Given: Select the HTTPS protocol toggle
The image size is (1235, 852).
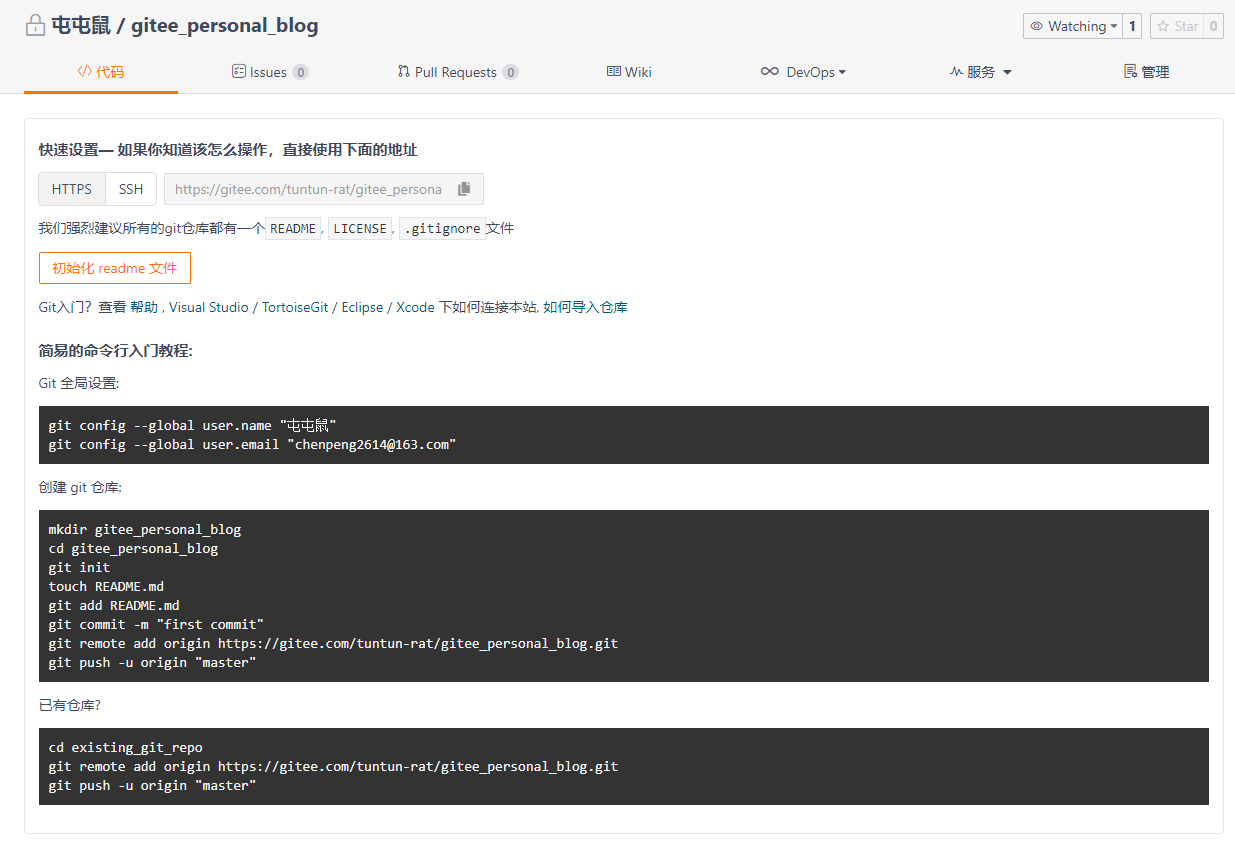Looking at the screenshot, I should coord(72,189).
